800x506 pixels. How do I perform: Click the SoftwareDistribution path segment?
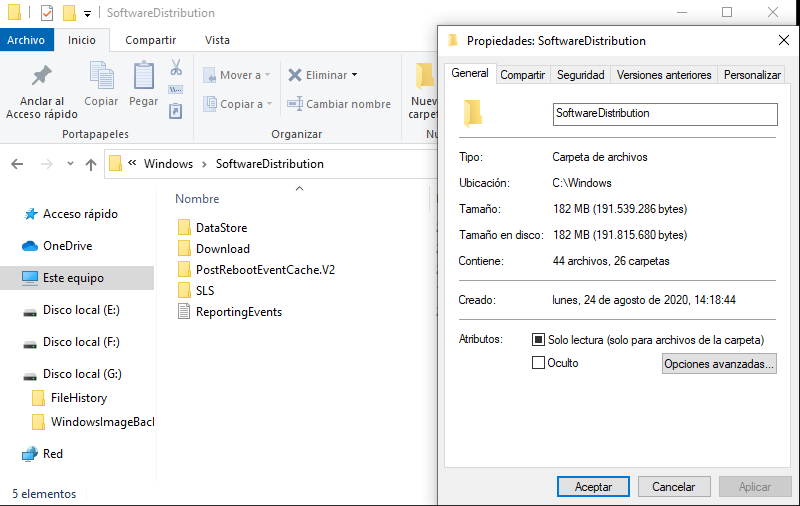coord(269,164)
